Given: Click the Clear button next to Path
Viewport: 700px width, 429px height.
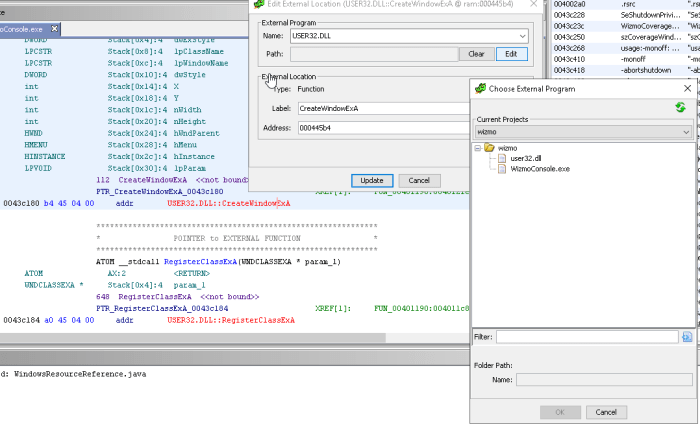Looking at the screenshot, I should pos(476,54).
